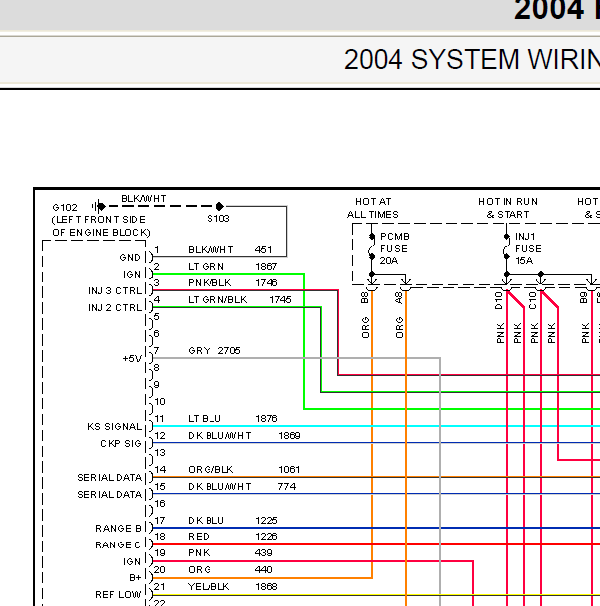The image size is (600, 606).
Task: Click the S103 splice label
Action: pyautogui.click(x=218, y=219)
